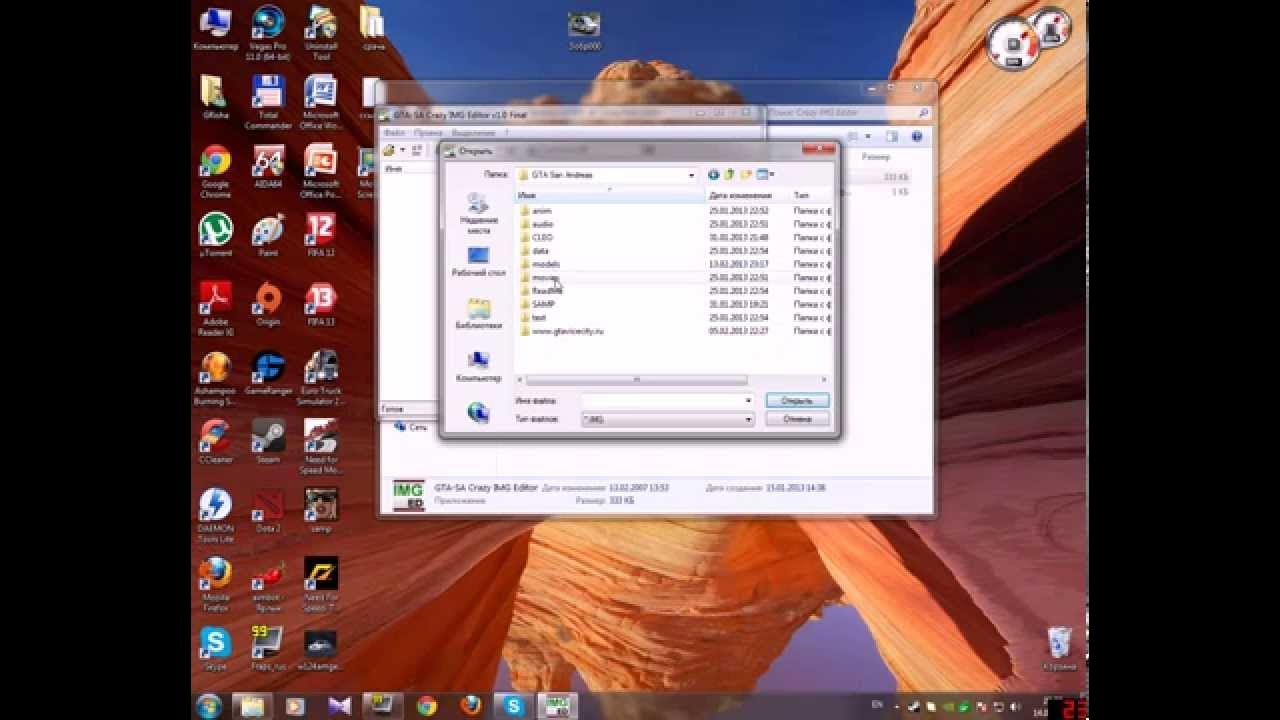Click the Network item in Explorer navigation pane
Viewport: 1280px width, 720px height.
411,427
